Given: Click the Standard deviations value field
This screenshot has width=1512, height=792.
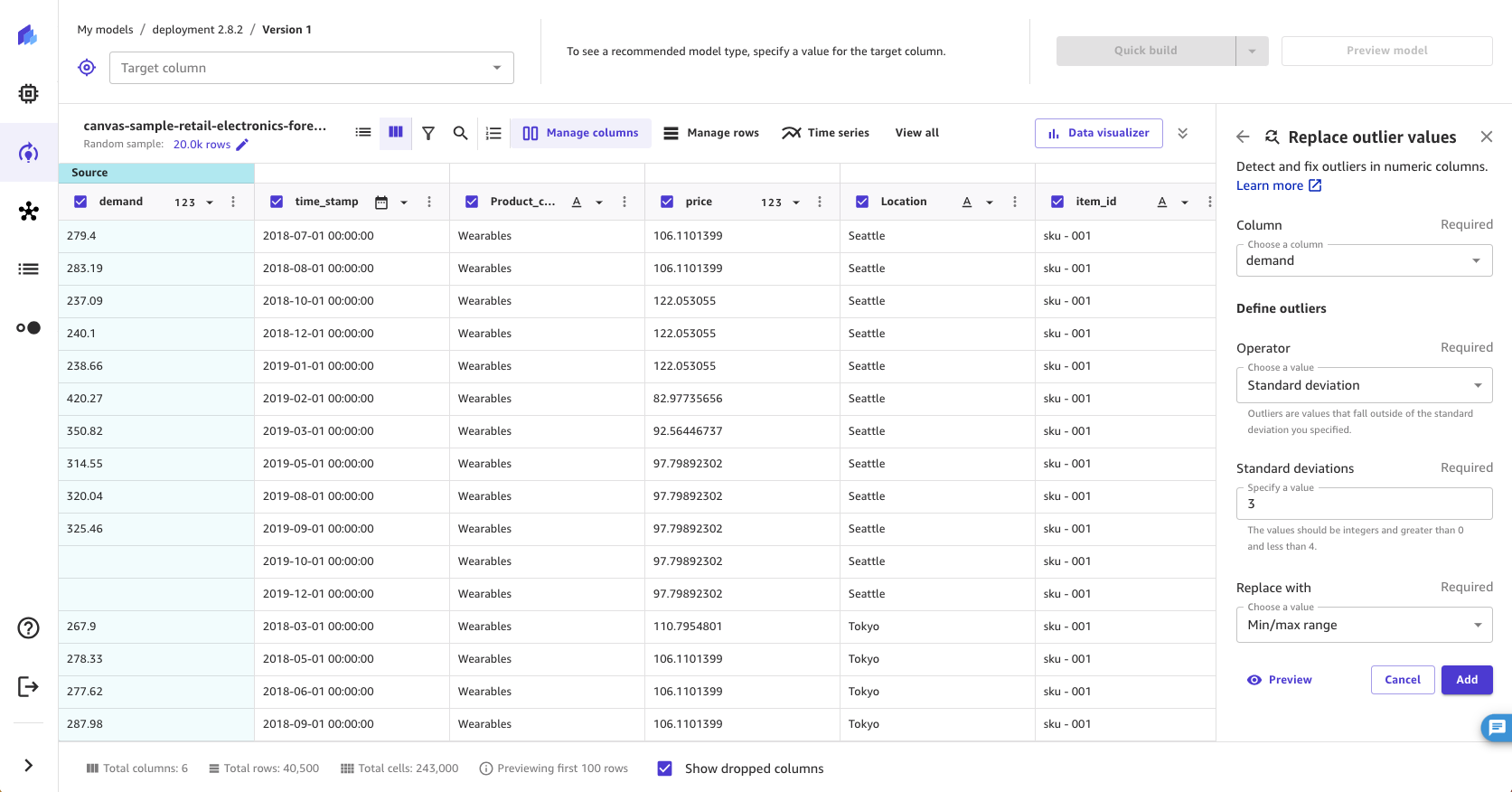Looking at the screenshot, I should pyautogui.click(x=1363, y=504).
